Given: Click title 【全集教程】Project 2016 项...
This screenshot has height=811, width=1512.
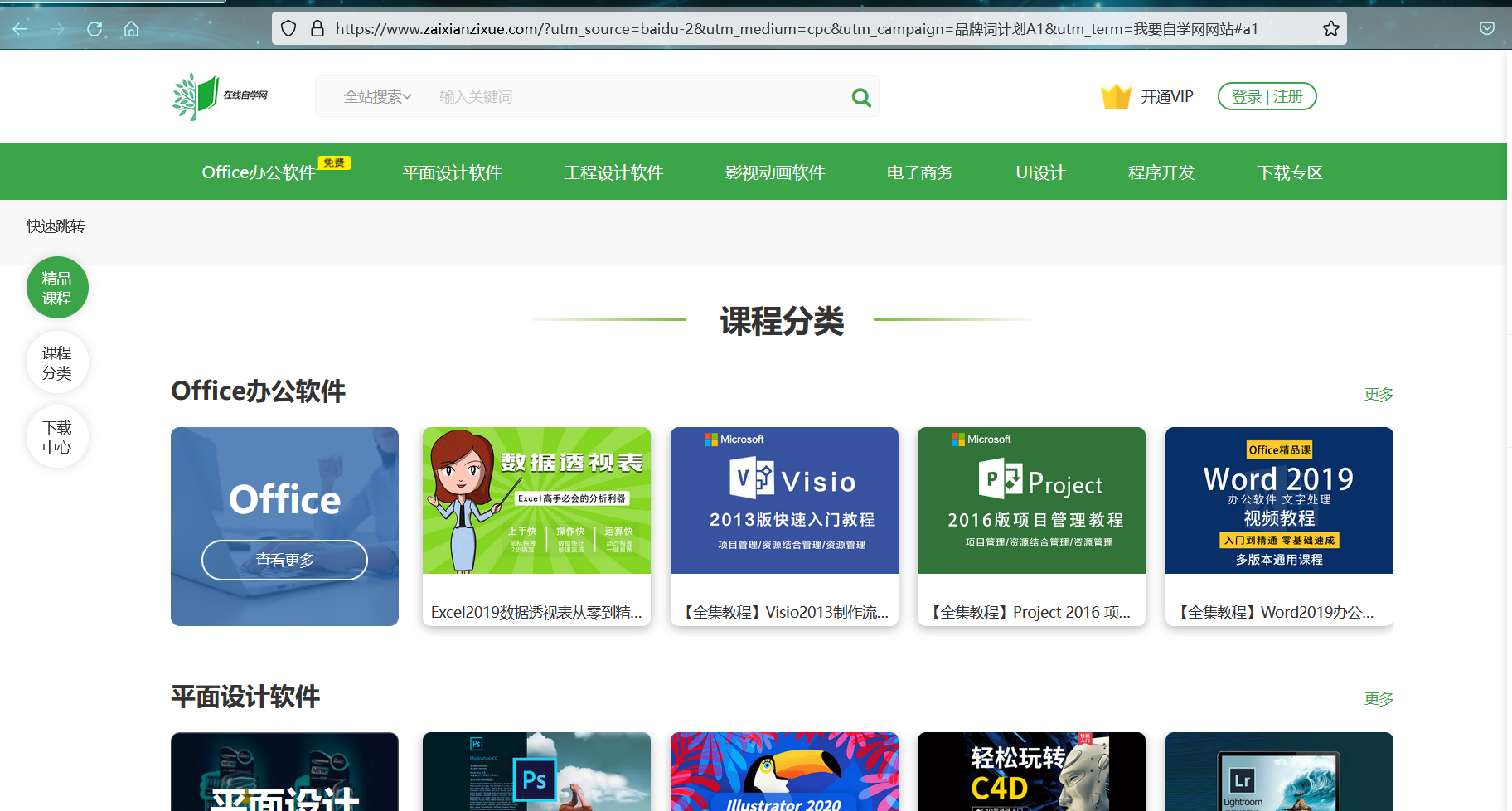Looking at the screenshot, I should click(x=1030, y=612).
